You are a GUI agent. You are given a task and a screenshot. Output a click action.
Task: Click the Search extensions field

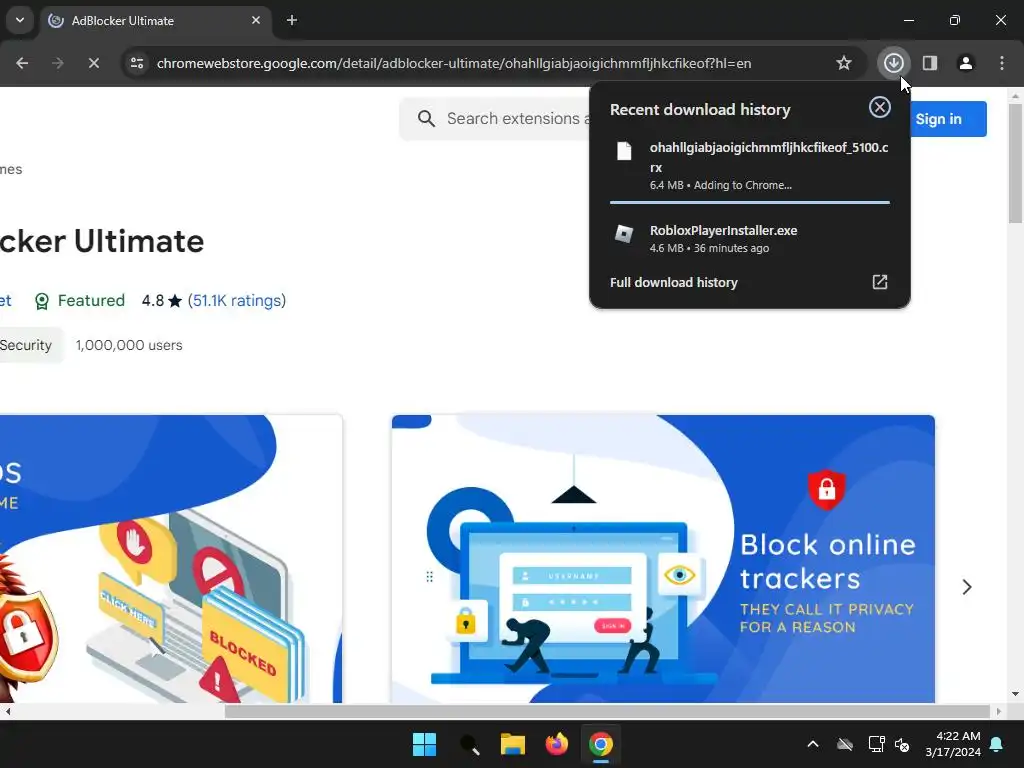pos(496,119)
